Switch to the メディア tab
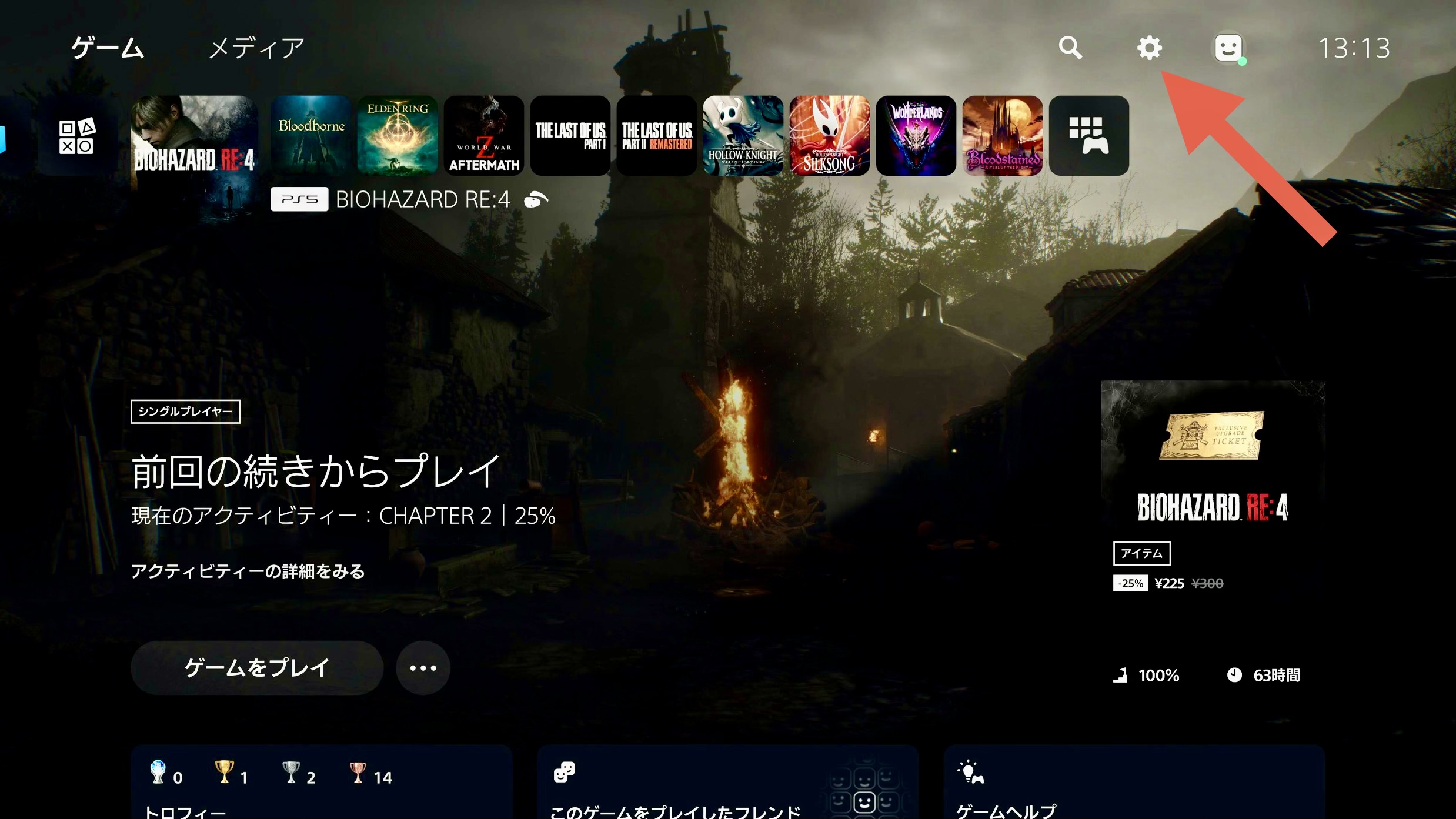Screen dimensions: 1456x819 pyautogui.click(x=256, y=48)
